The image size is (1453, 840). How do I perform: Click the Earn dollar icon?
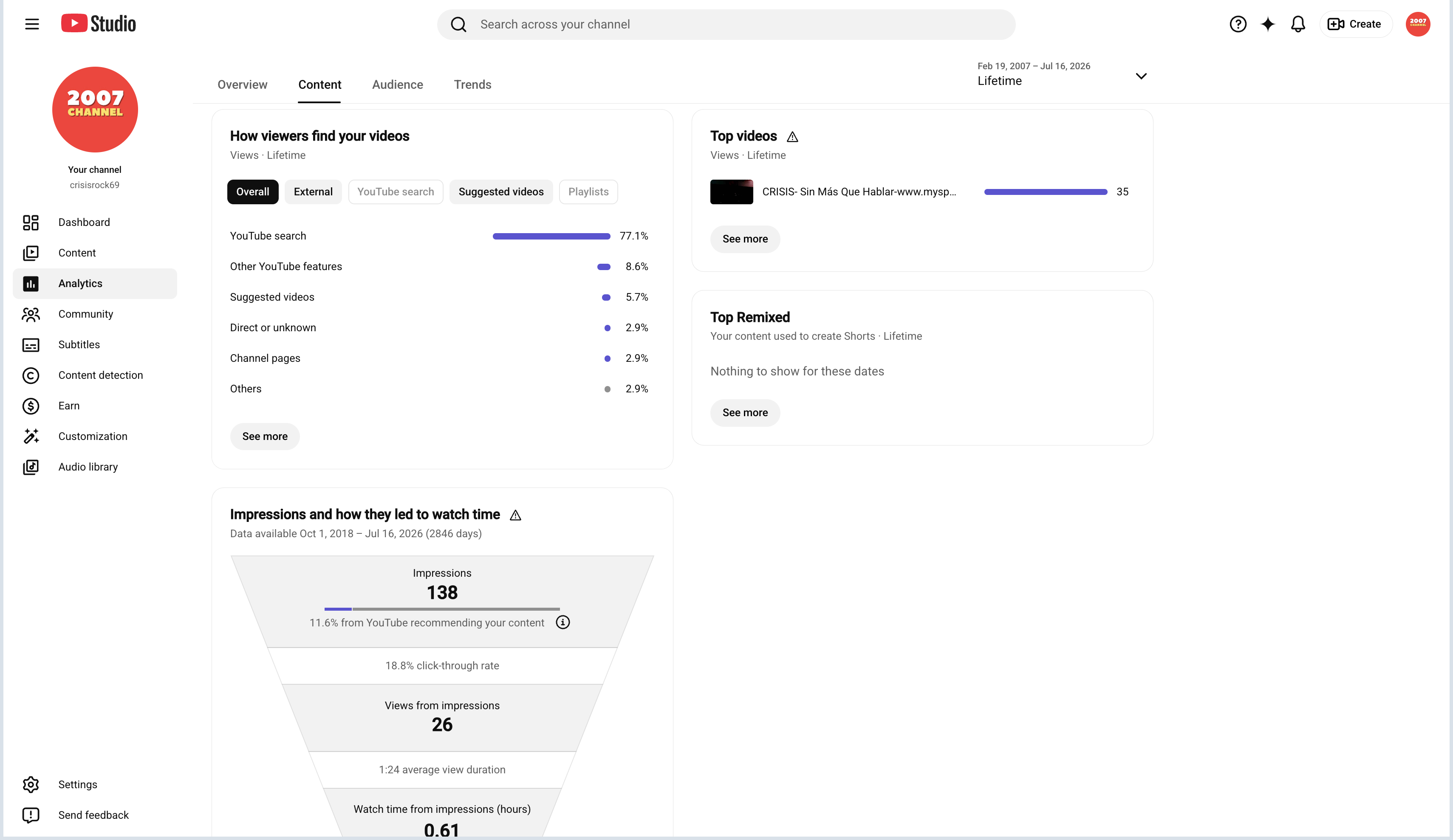(x=31, y=406)
